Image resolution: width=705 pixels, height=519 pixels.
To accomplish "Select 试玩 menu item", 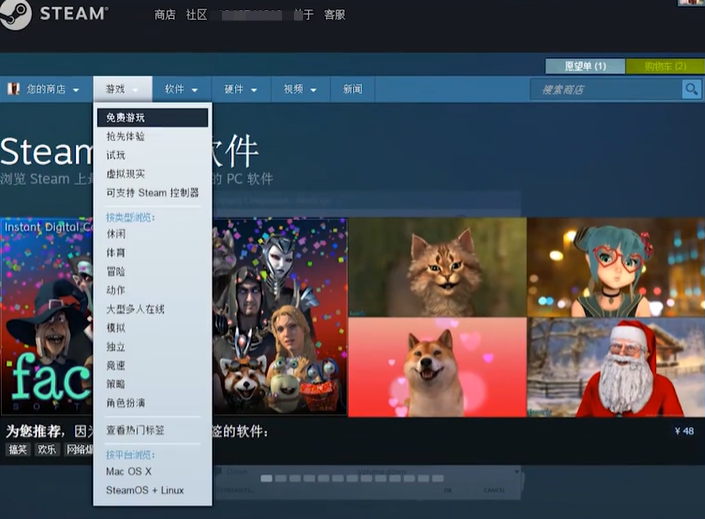I will [x=152, y=155].
